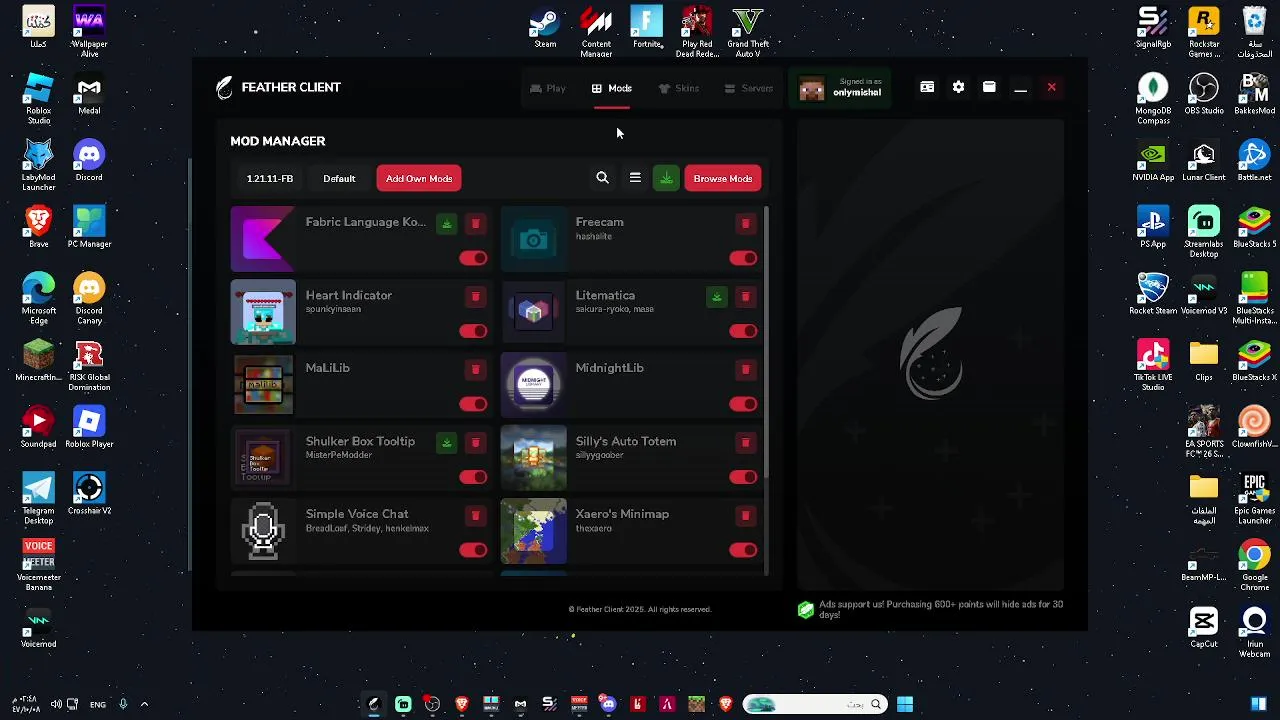Disable the Freecam mod toggle

coord(743,258)
